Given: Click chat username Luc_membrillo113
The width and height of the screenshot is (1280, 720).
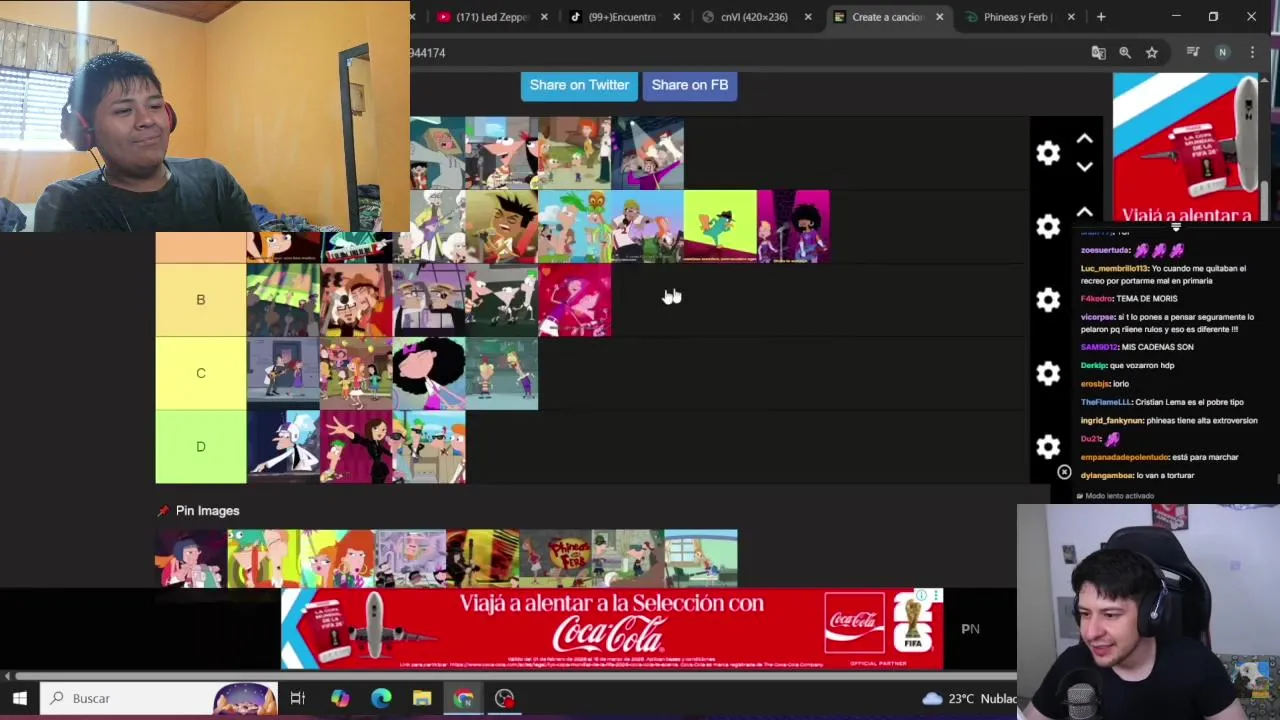Looking at the screenshot, I should pos(1114,268).
